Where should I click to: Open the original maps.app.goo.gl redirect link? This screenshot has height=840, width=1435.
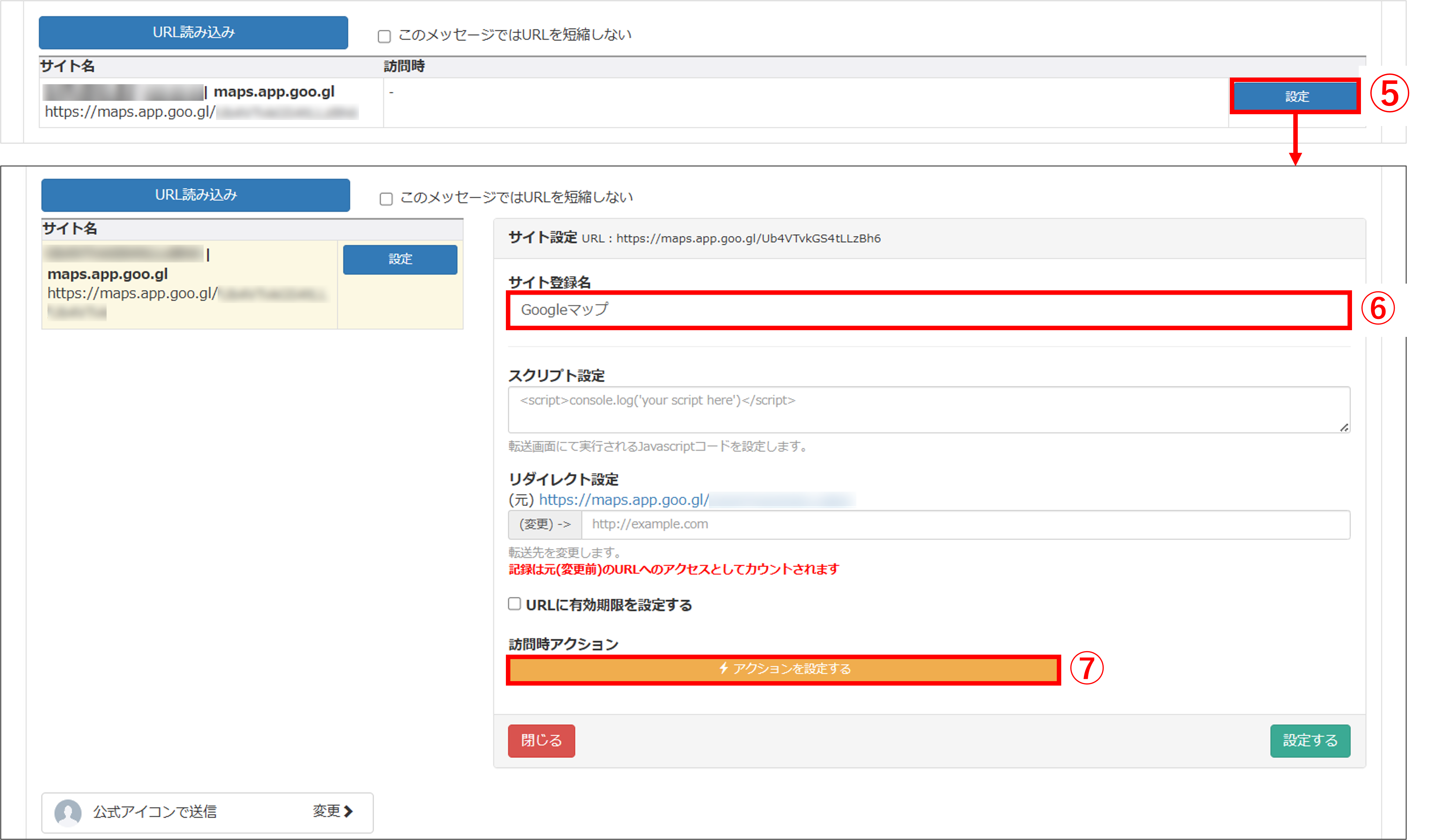coord(624,500)
